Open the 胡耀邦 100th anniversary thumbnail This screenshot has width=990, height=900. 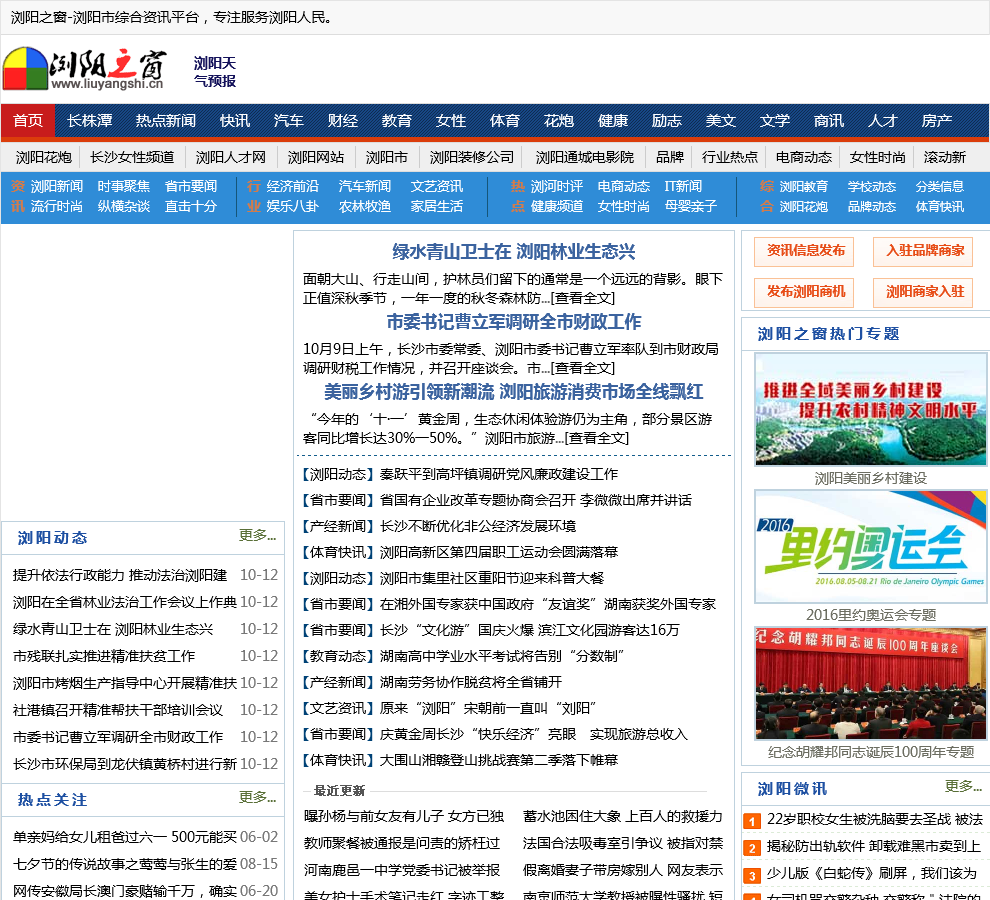(x=870, y=683)
